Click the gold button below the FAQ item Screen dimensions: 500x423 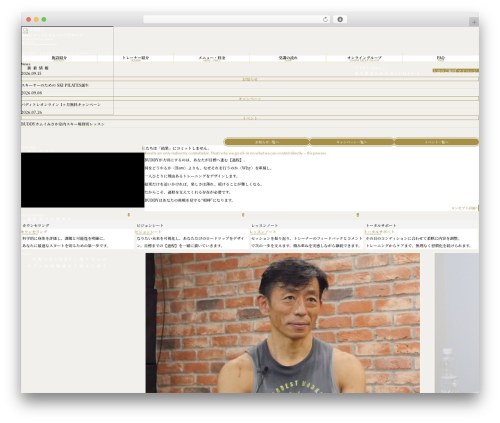click(x=455, y=71)
